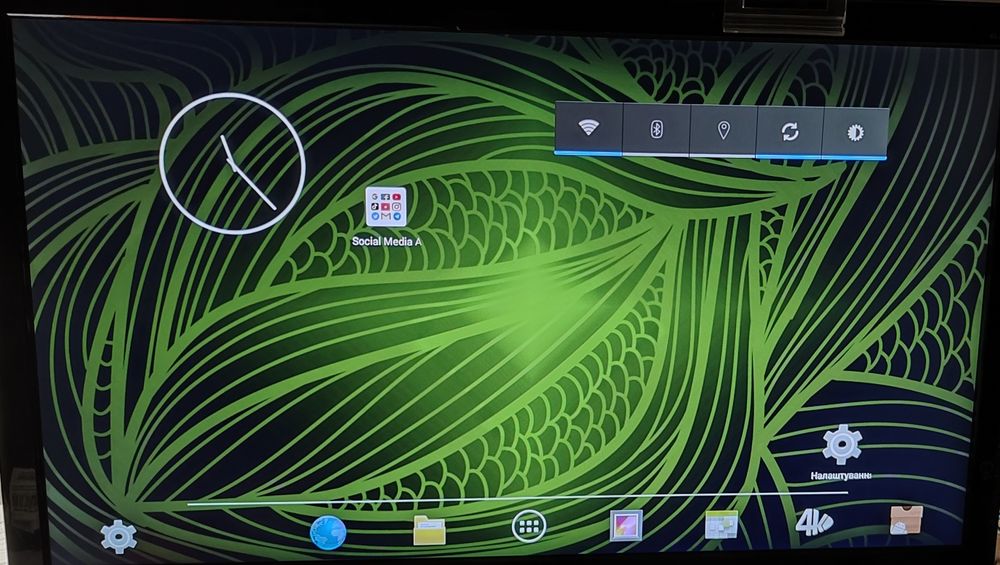The height and width of the screenshot is (565, 1000).
Task: Open the brown box app icon
Action: click(x=906, y=520)
